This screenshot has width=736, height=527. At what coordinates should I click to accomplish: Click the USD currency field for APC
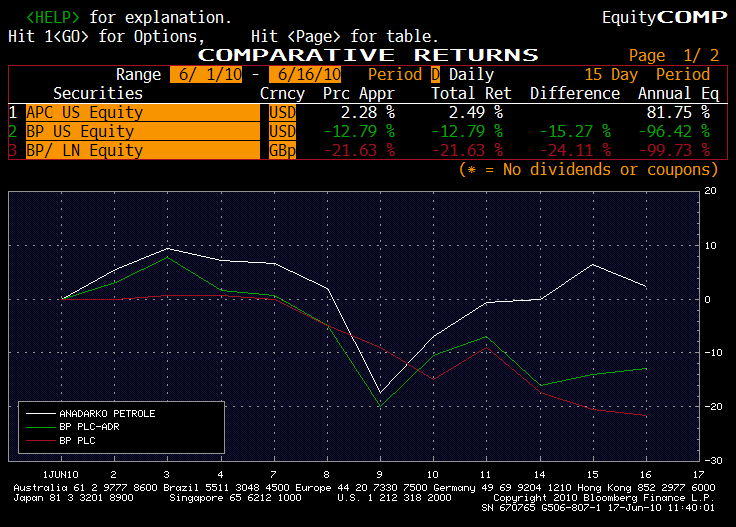(283, 113)
